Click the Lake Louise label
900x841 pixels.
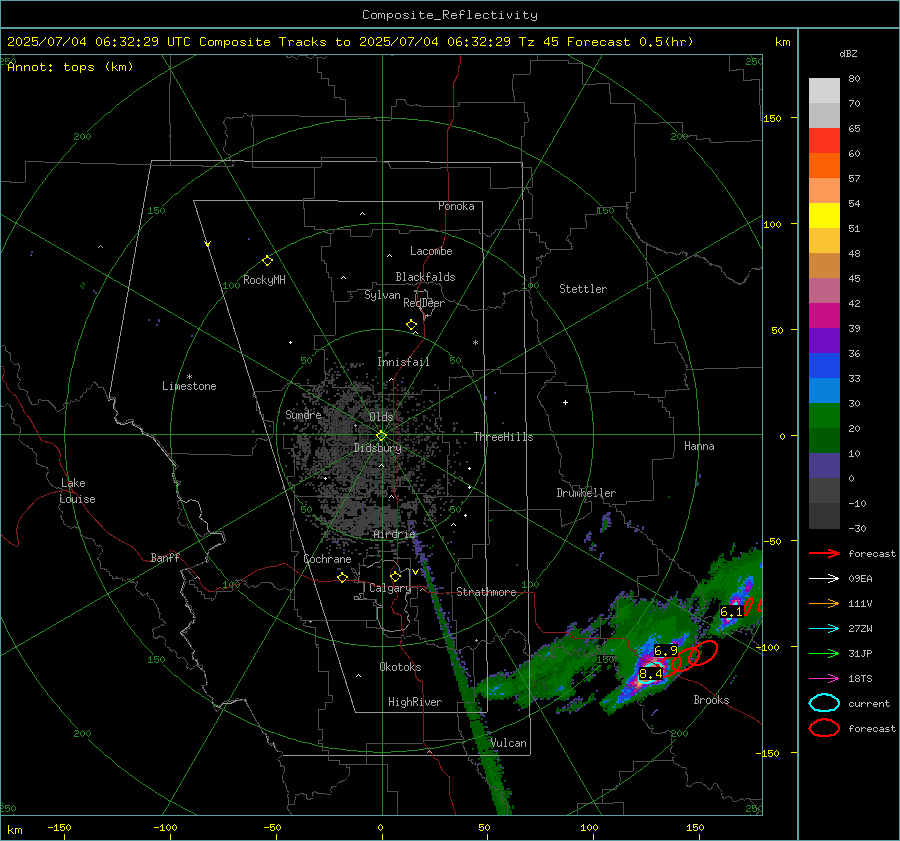[x=77, y=491]
